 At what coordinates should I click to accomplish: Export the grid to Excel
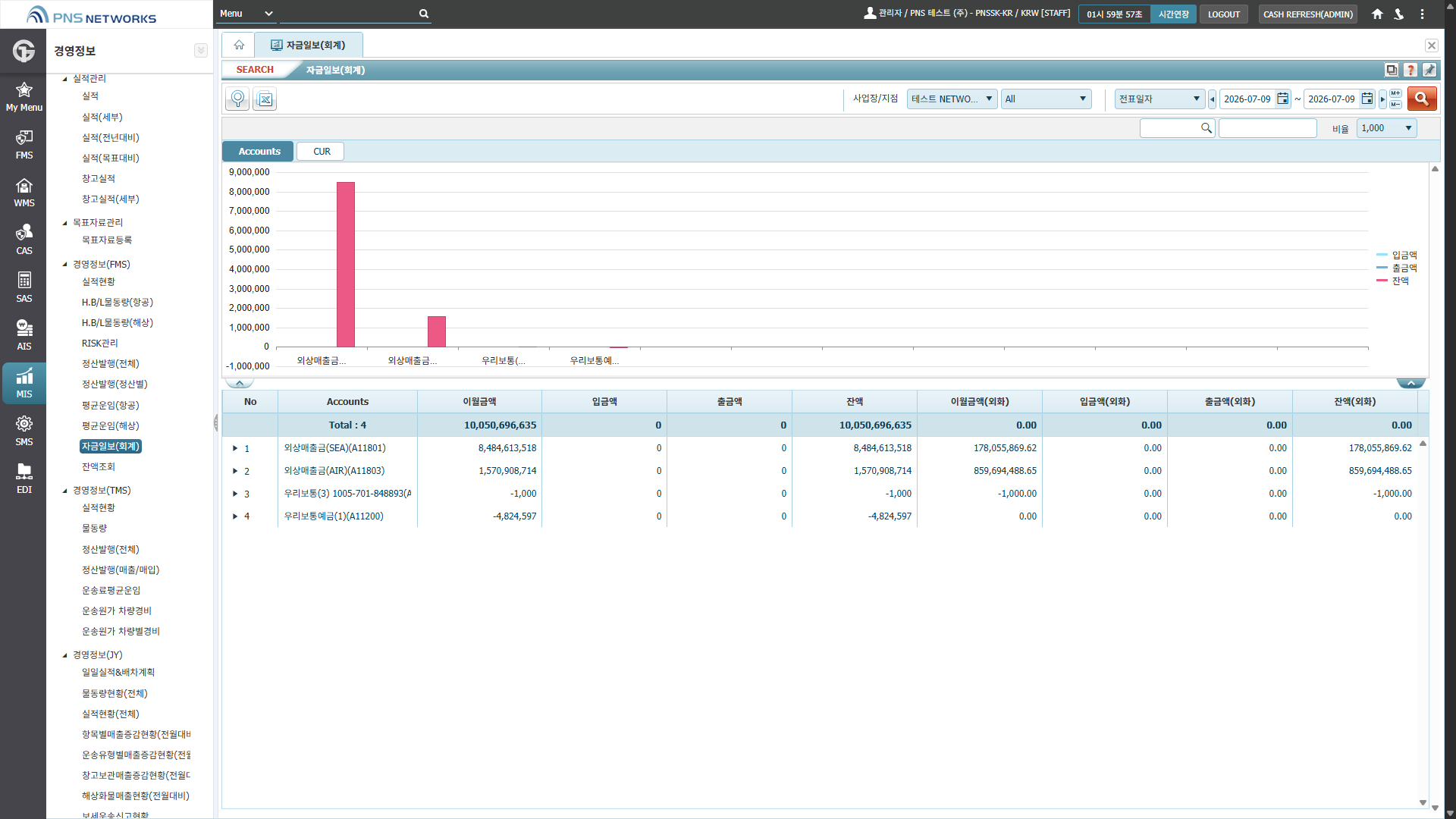click(x=265, y=99)
